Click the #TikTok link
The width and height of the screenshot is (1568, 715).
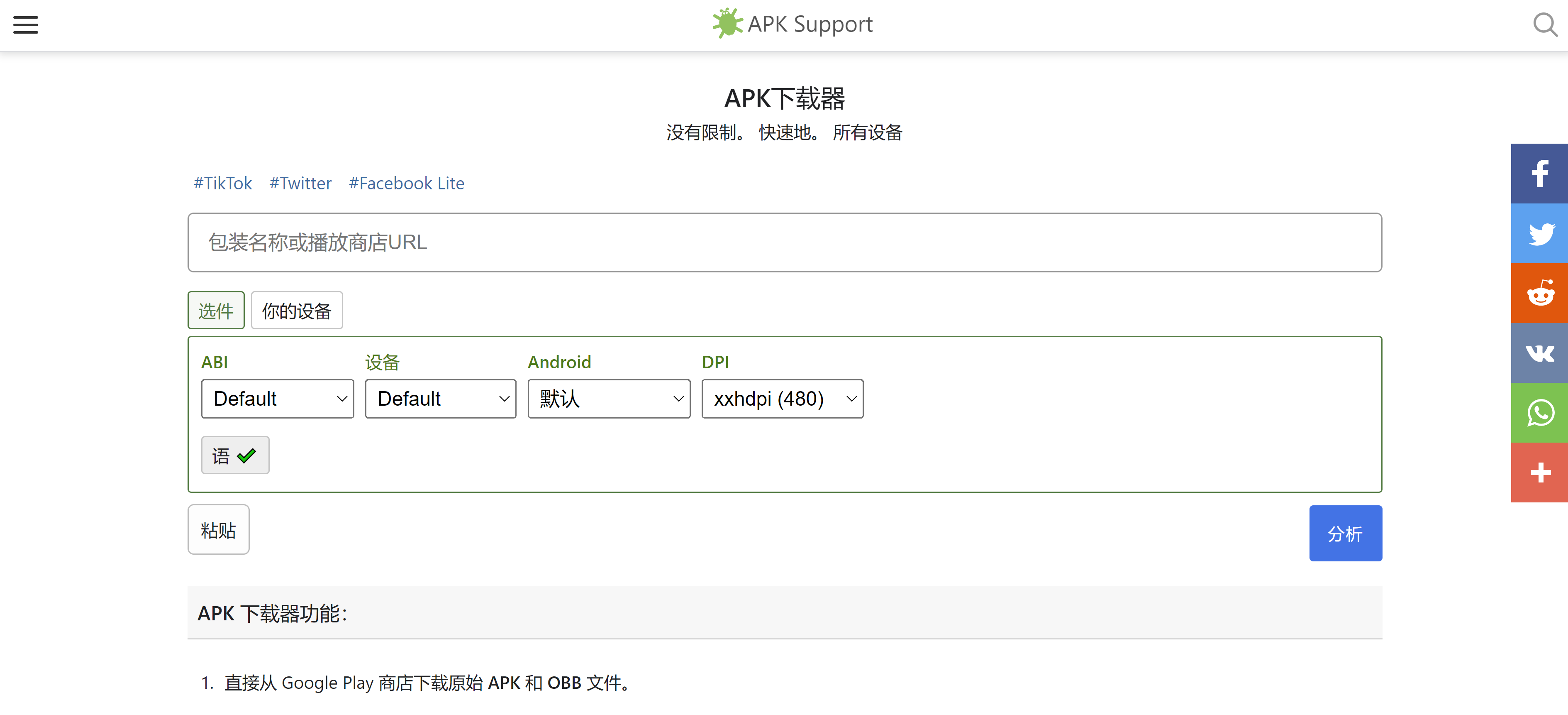coord(222,184)
